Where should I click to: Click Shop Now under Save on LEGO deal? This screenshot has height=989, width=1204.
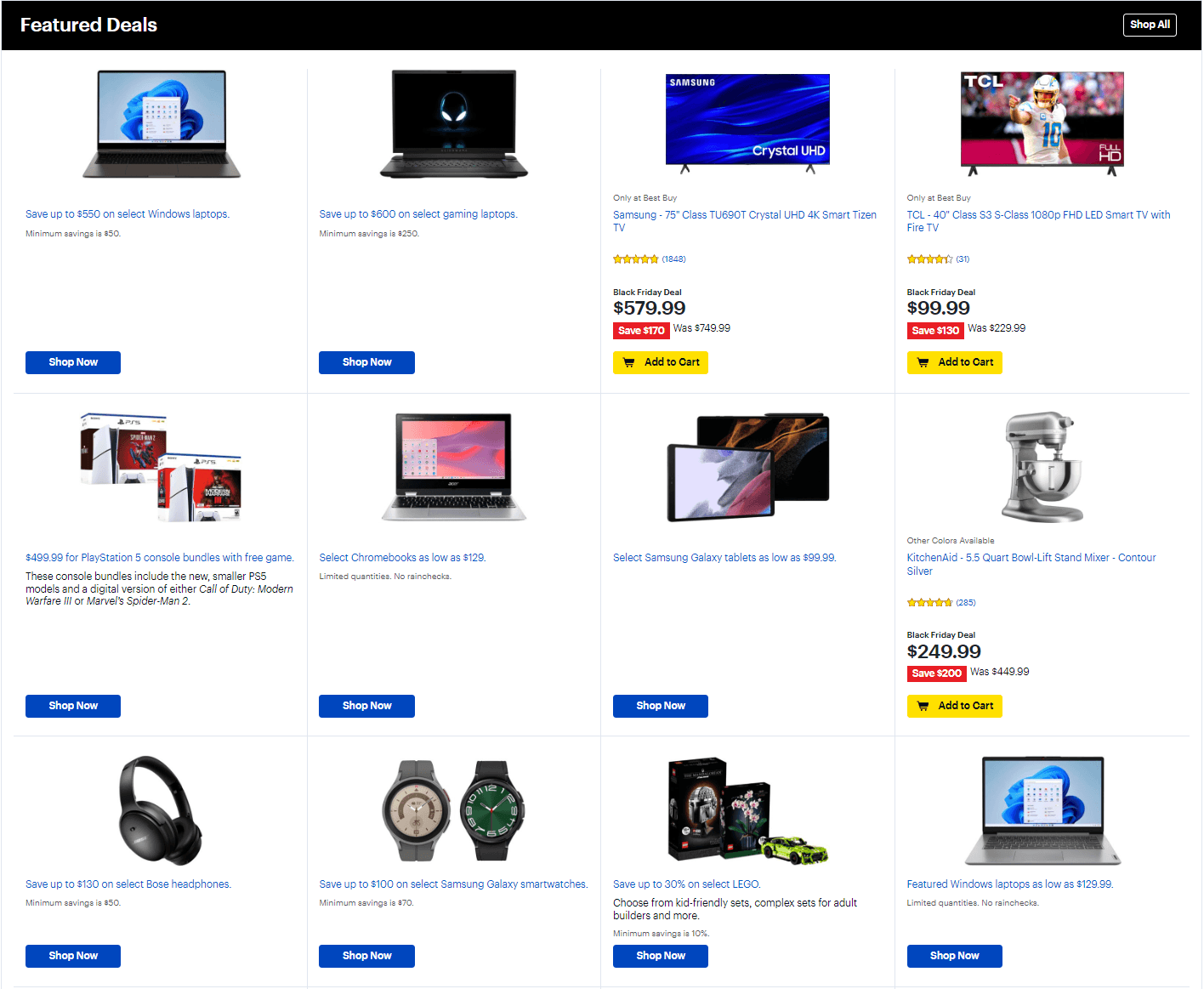point(661,956)
